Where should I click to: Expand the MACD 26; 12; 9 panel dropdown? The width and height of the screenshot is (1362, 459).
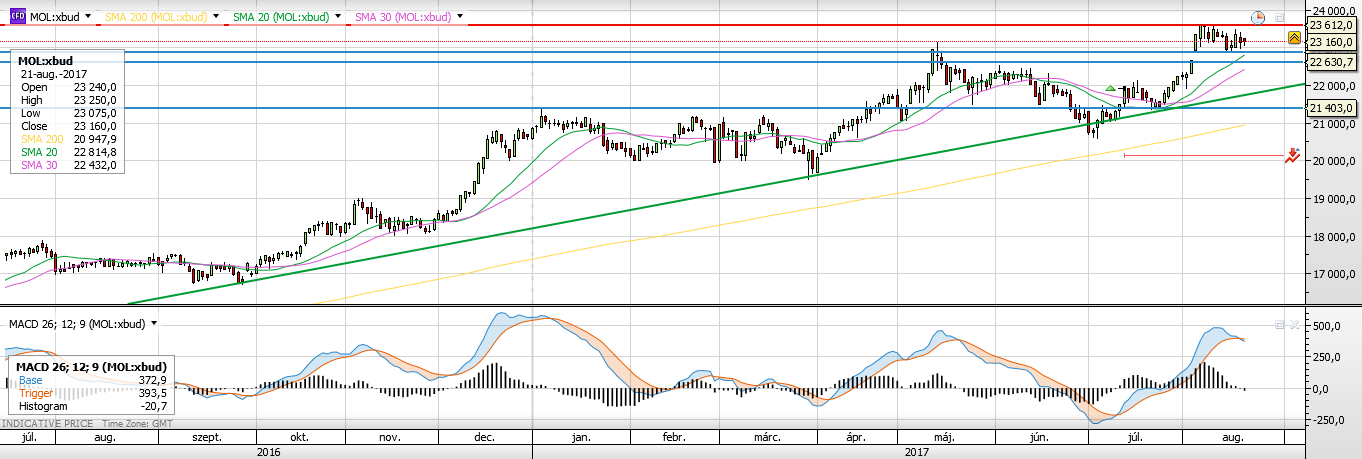point(154,324)
